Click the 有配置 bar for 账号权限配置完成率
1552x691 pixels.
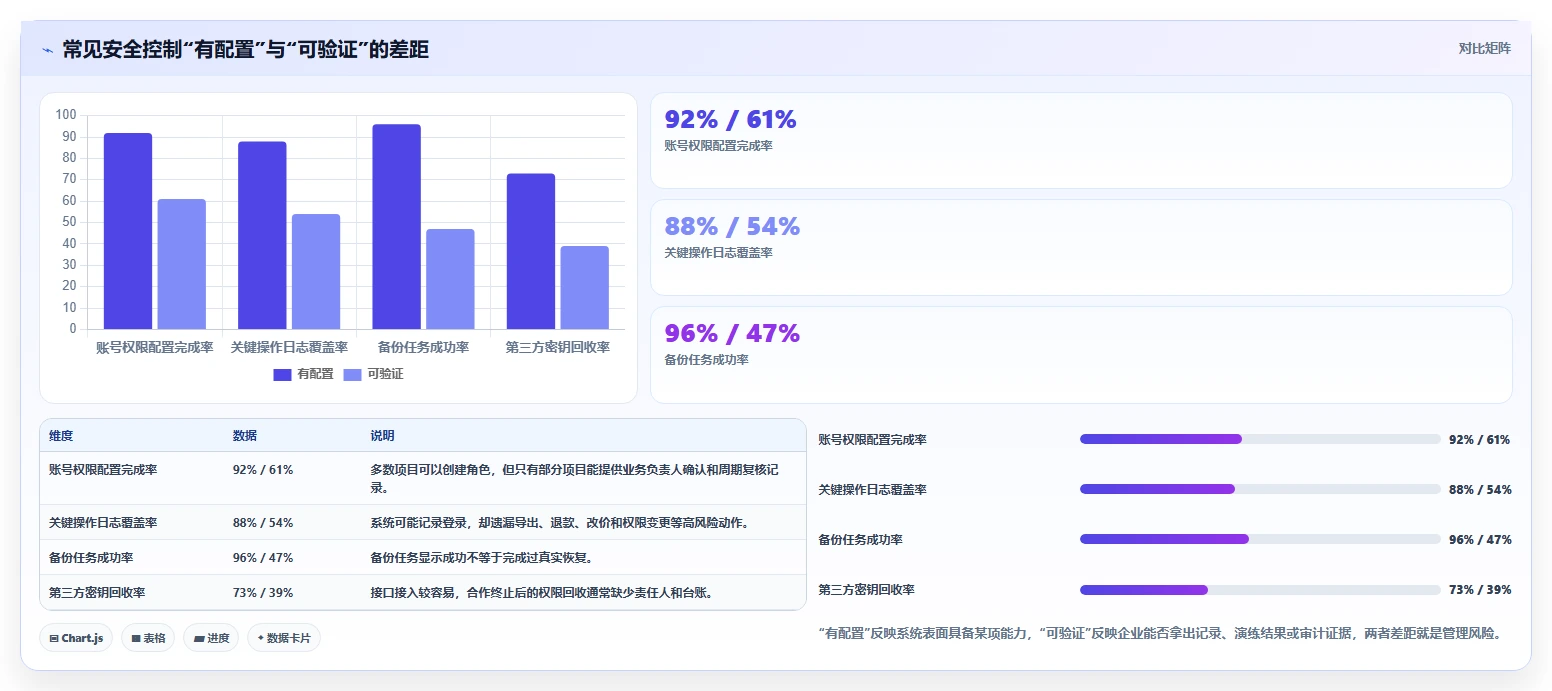128,231
